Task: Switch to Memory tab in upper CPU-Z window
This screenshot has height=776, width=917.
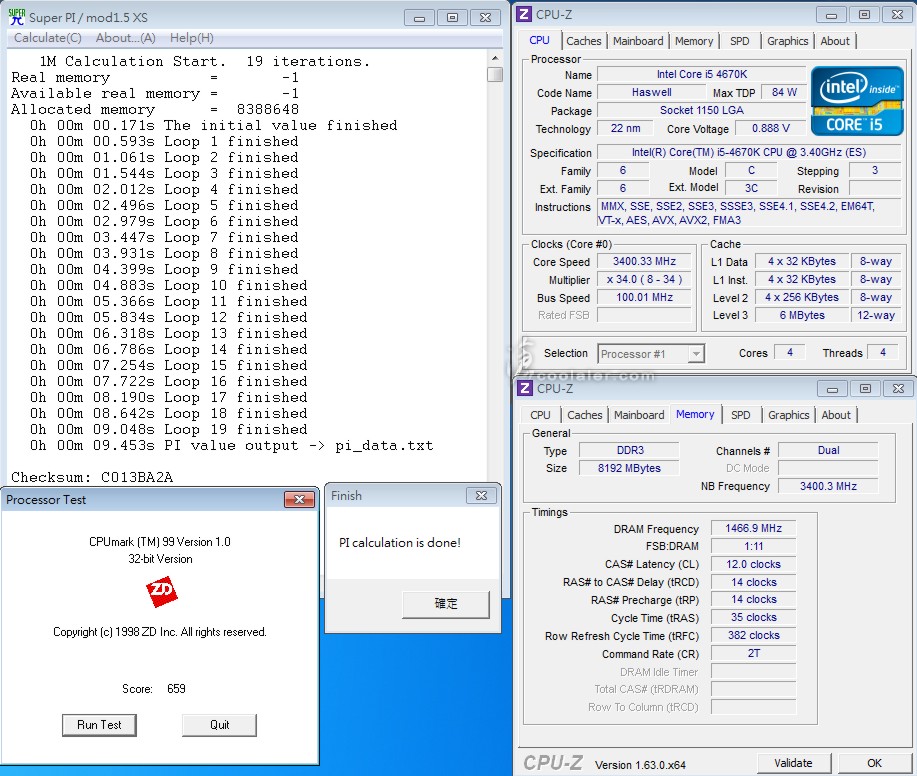Action: pos(694,41)
